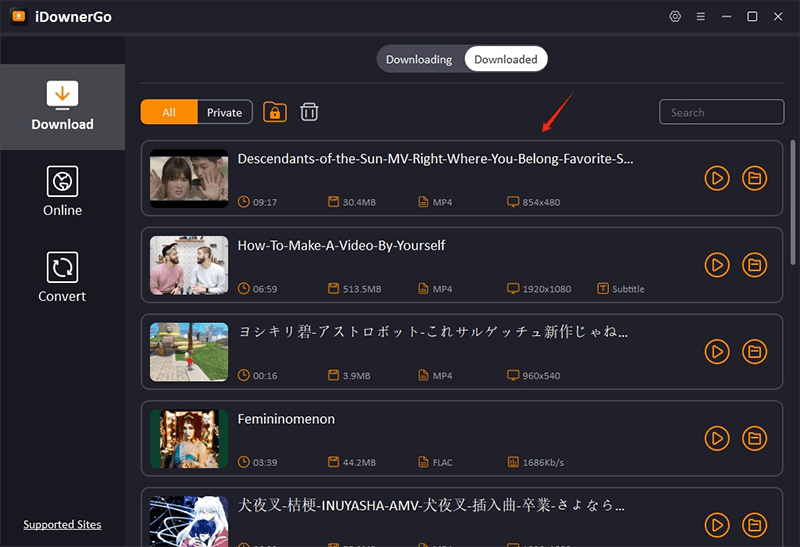The image size is (800, 547).
Task: Click the vertical list scrollbar
Action: pyautogui.click(x=792, y=203)
